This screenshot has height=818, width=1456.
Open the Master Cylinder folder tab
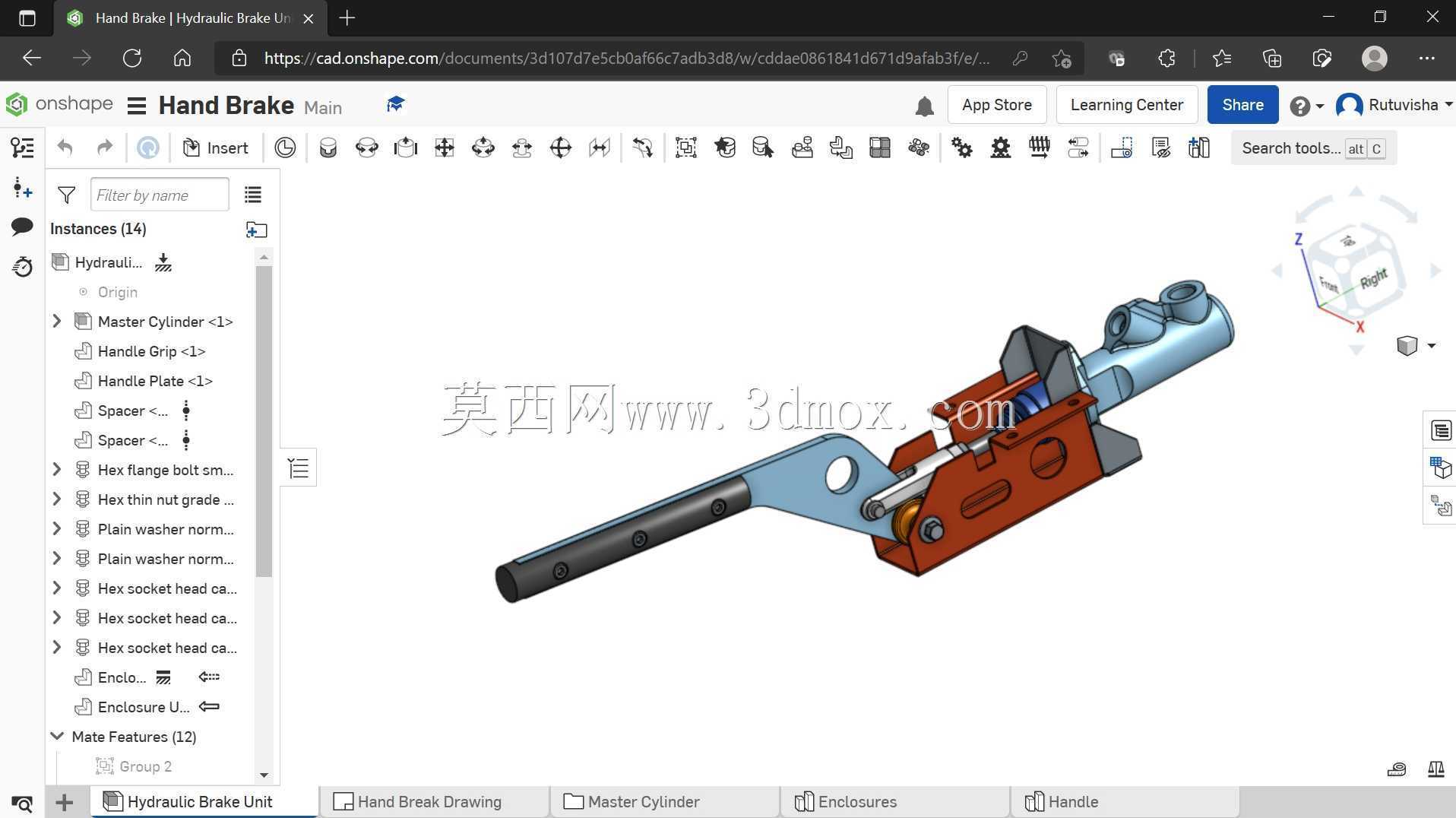click(x=664, y=802)
